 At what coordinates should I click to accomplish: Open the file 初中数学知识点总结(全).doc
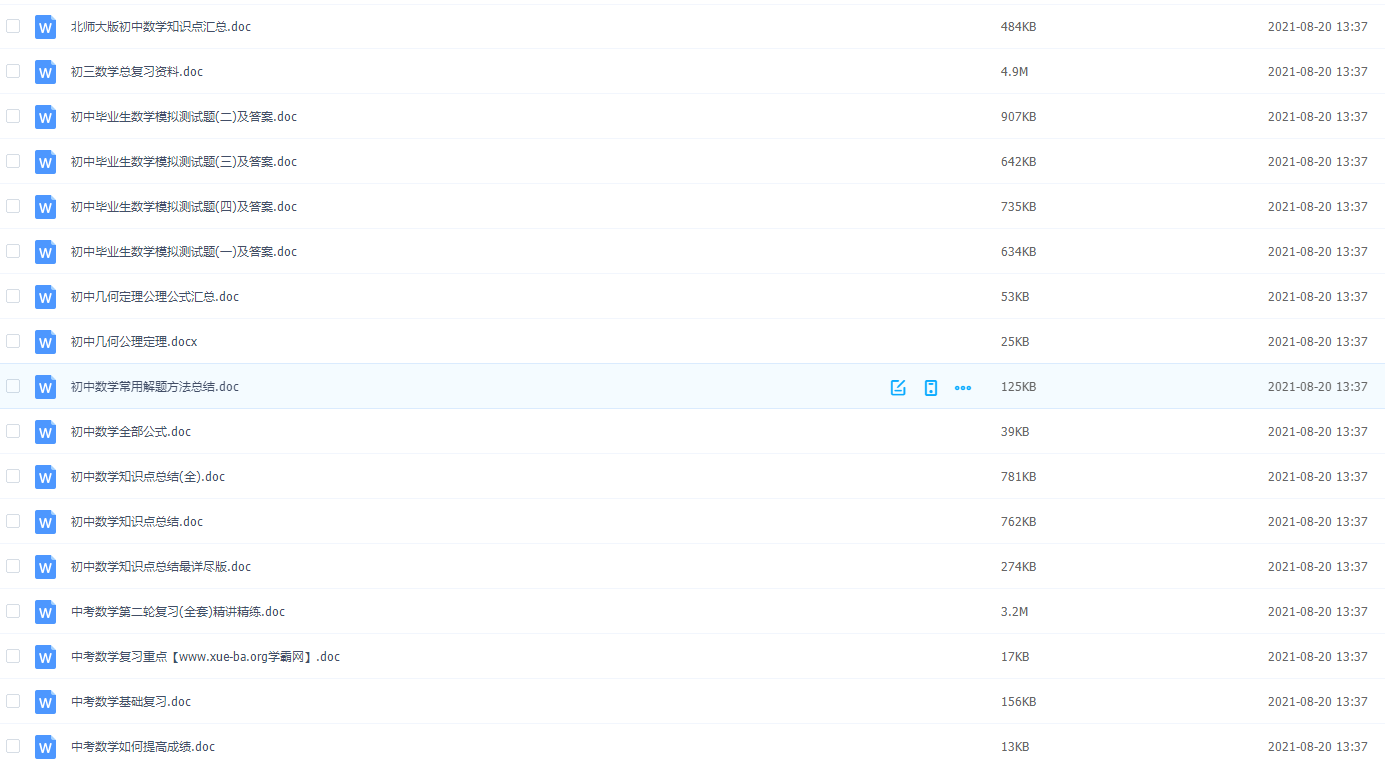[x=147, y=477]
